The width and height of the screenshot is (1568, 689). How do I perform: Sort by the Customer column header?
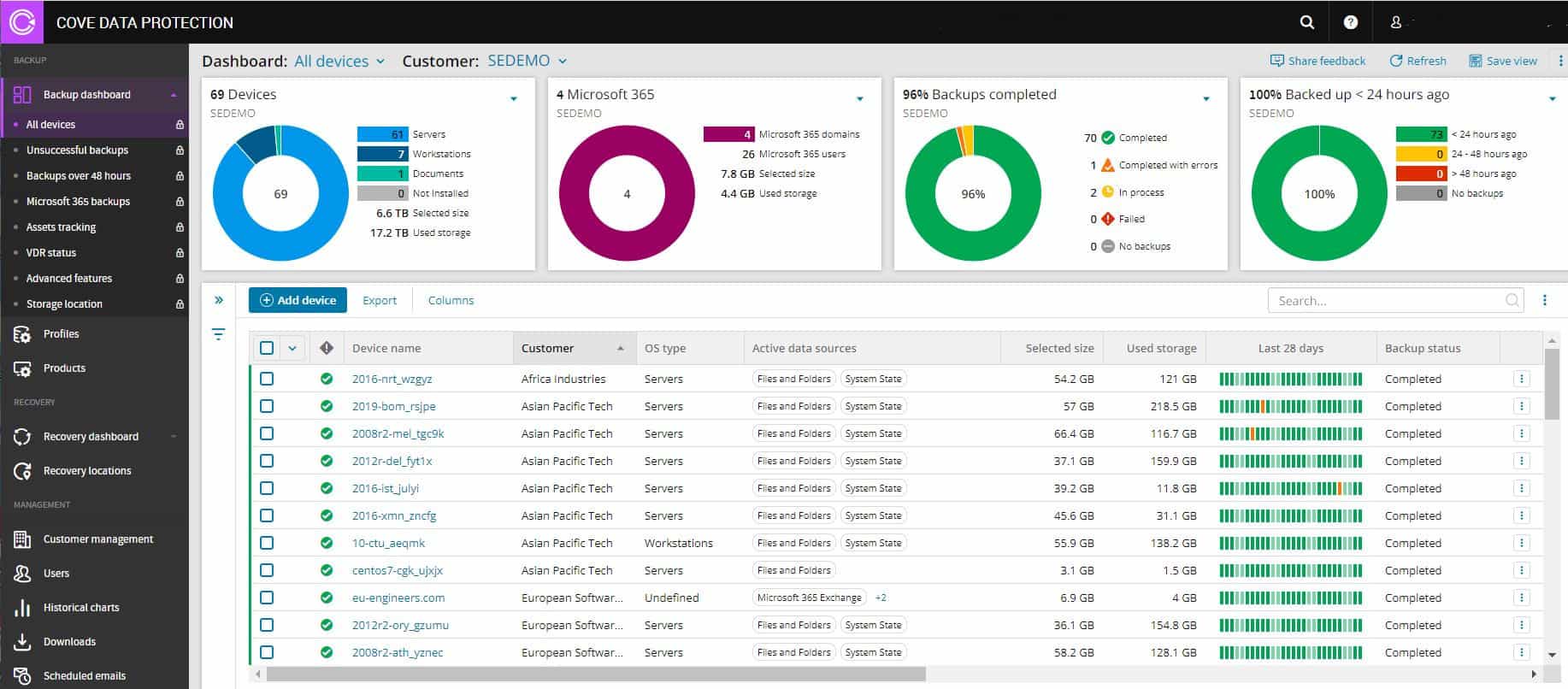(x=574, y=348)
